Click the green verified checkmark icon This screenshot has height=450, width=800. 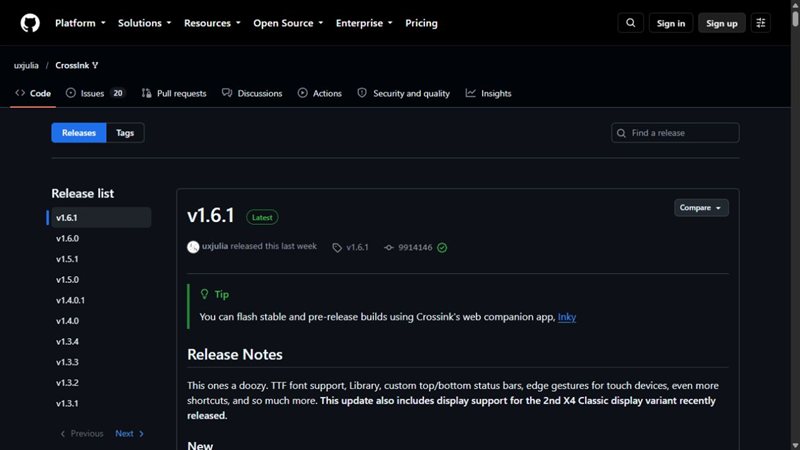click(x=442, y=247)
